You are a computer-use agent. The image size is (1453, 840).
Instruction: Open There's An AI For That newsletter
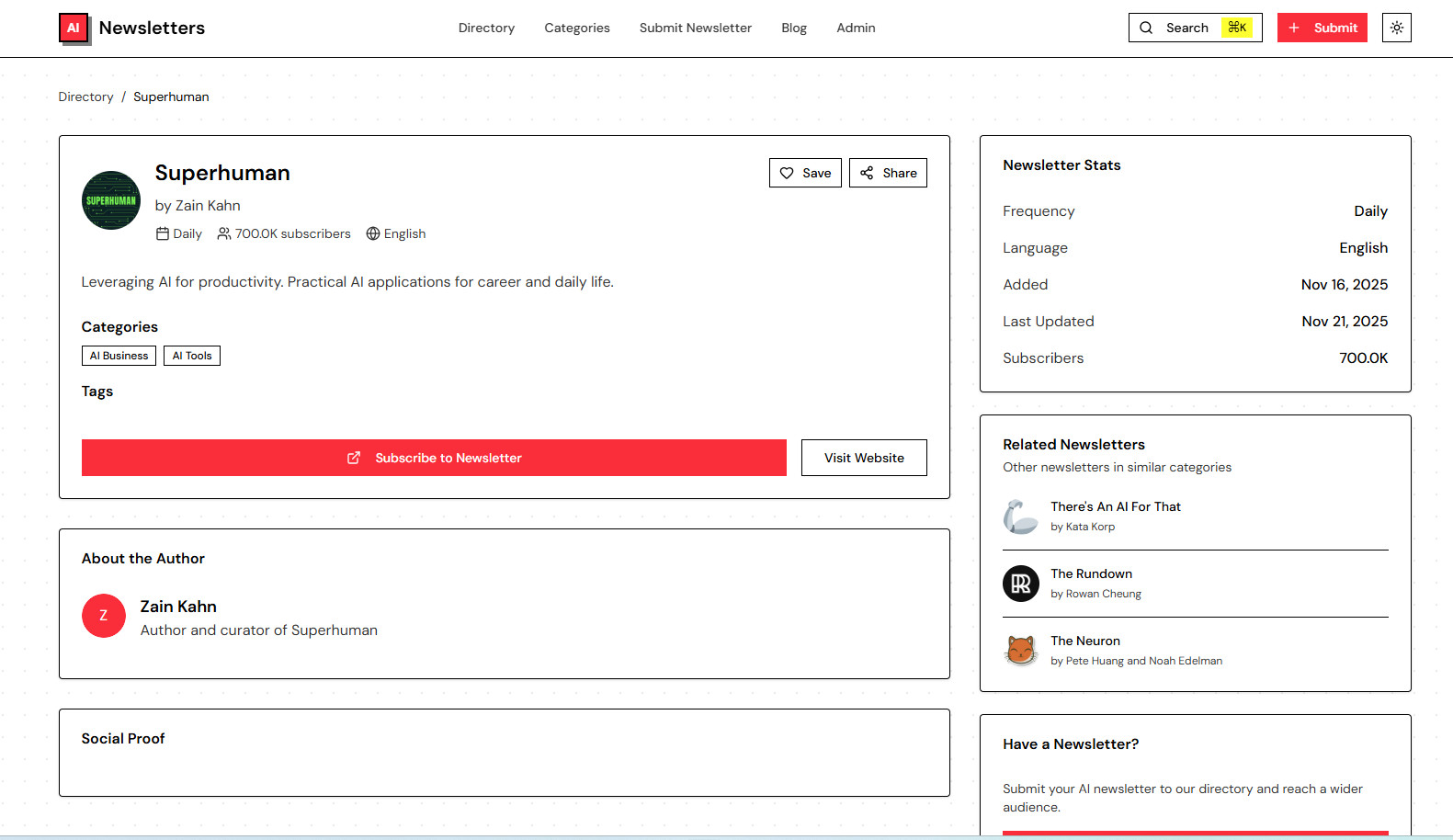(1116, 506)
